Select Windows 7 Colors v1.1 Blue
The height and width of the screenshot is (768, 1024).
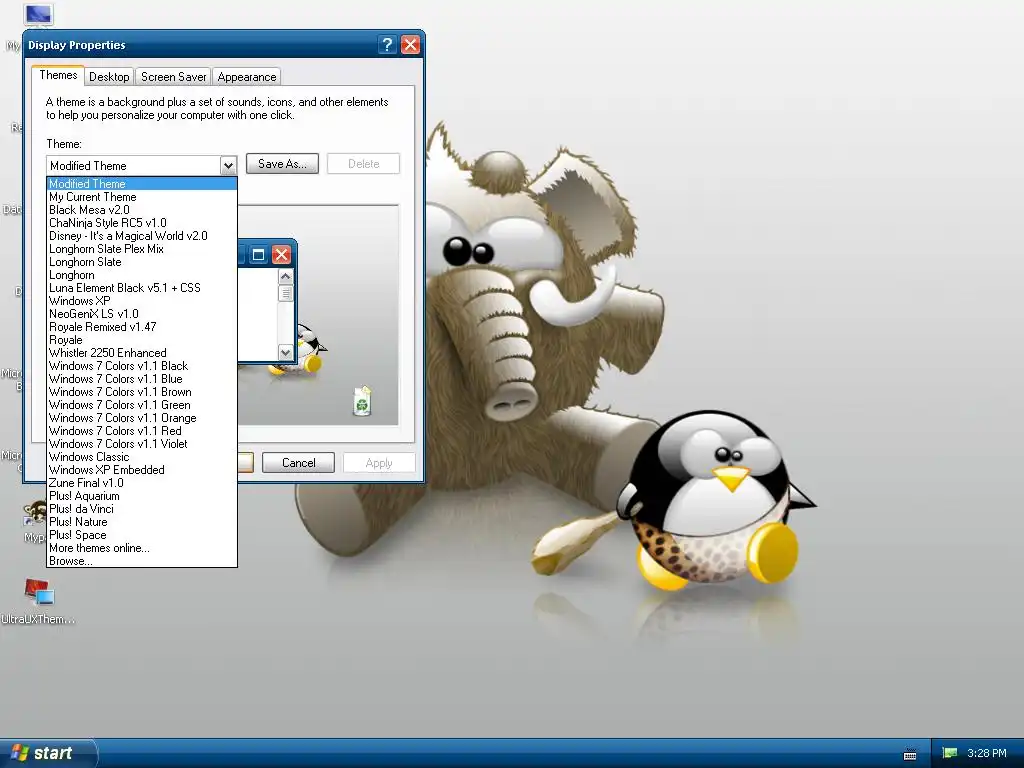(142, 379)
